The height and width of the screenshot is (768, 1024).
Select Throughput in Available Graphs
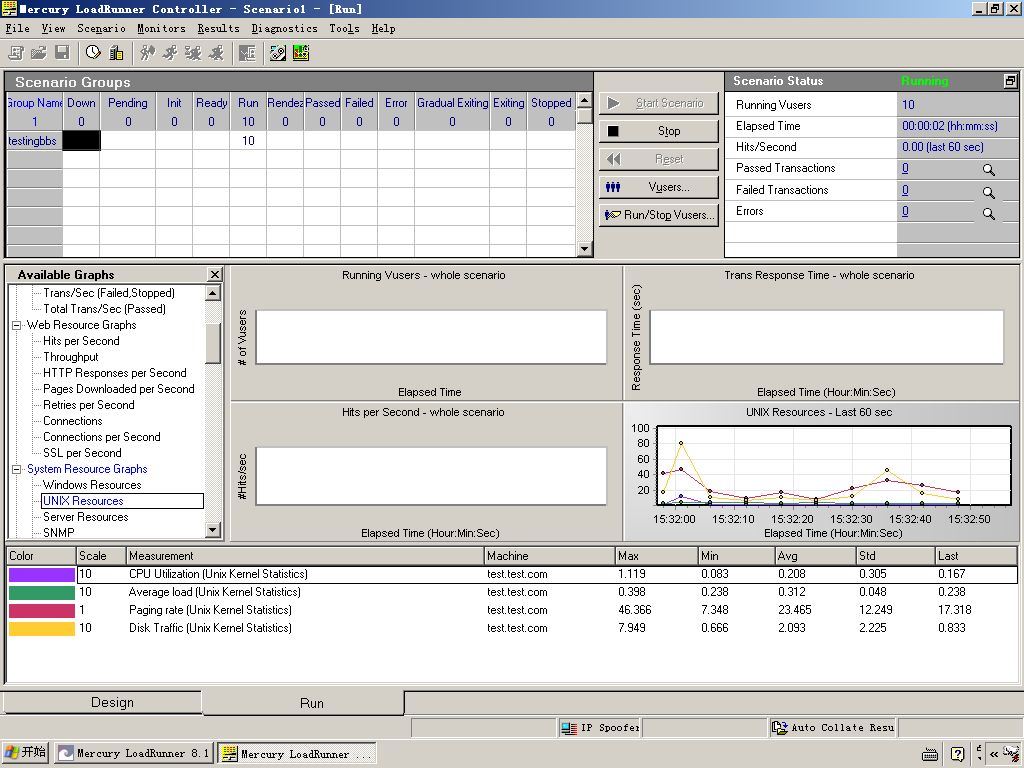tap(71, 357)
